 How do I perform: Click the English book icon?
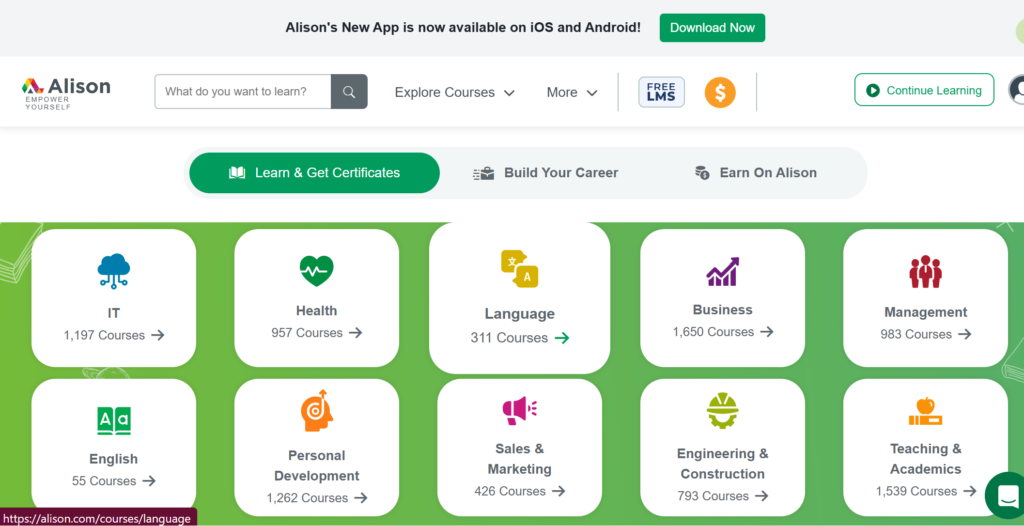coord(114,420)
